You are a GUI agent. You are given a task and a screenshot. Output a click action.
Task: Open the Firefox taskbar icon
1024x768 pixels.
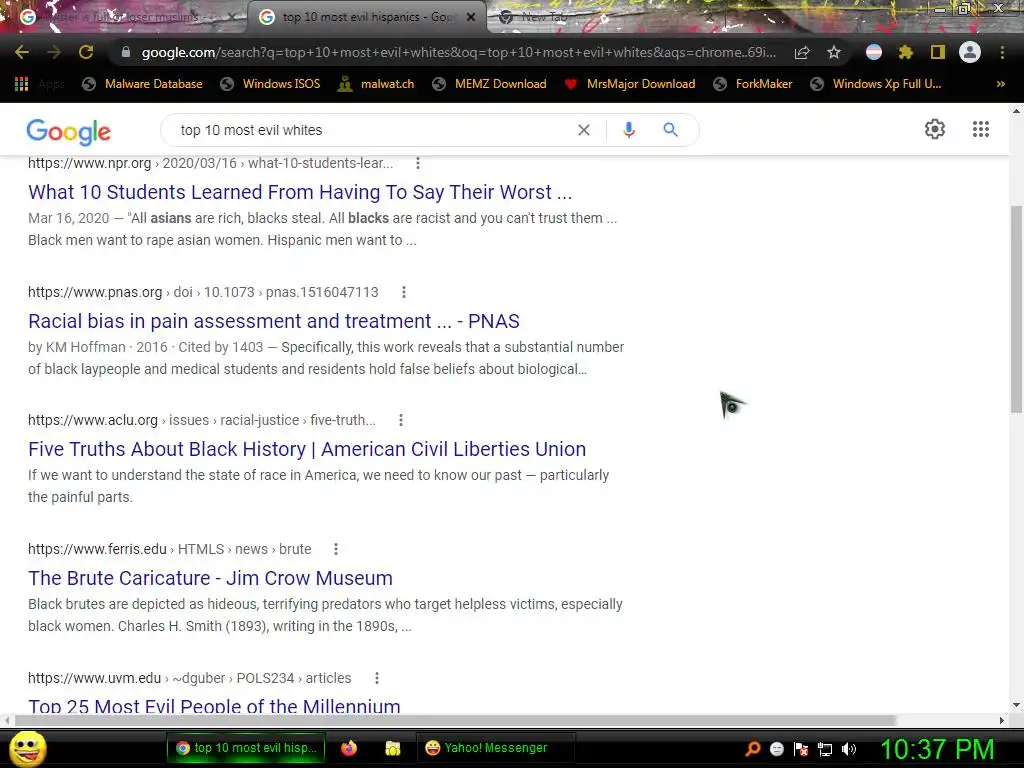coord(349,748)
